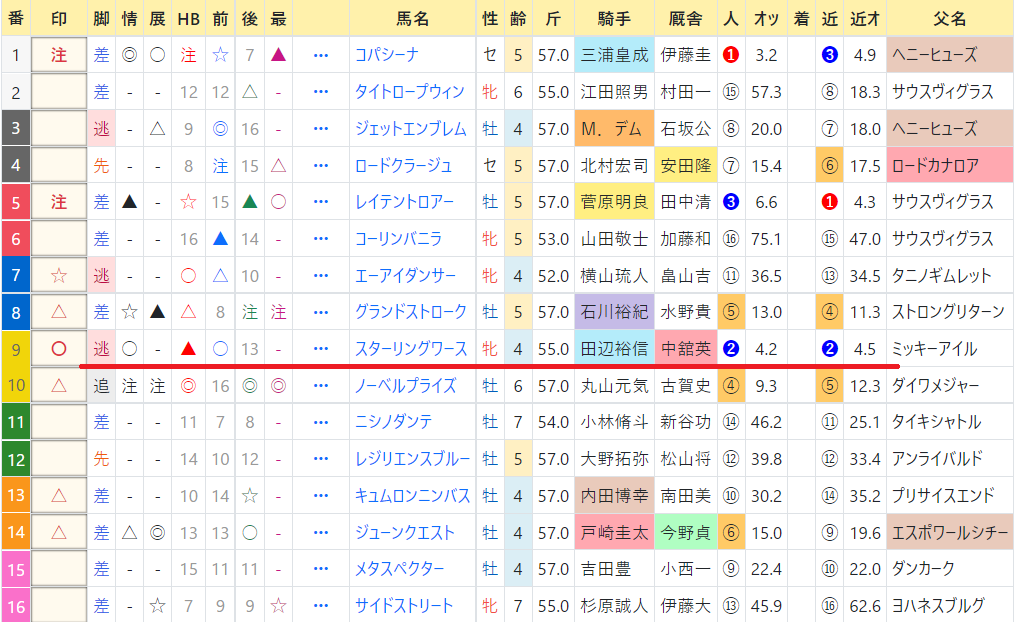Sort by the 馬名 column header
1014x622 pixels.
pos(413,18)
